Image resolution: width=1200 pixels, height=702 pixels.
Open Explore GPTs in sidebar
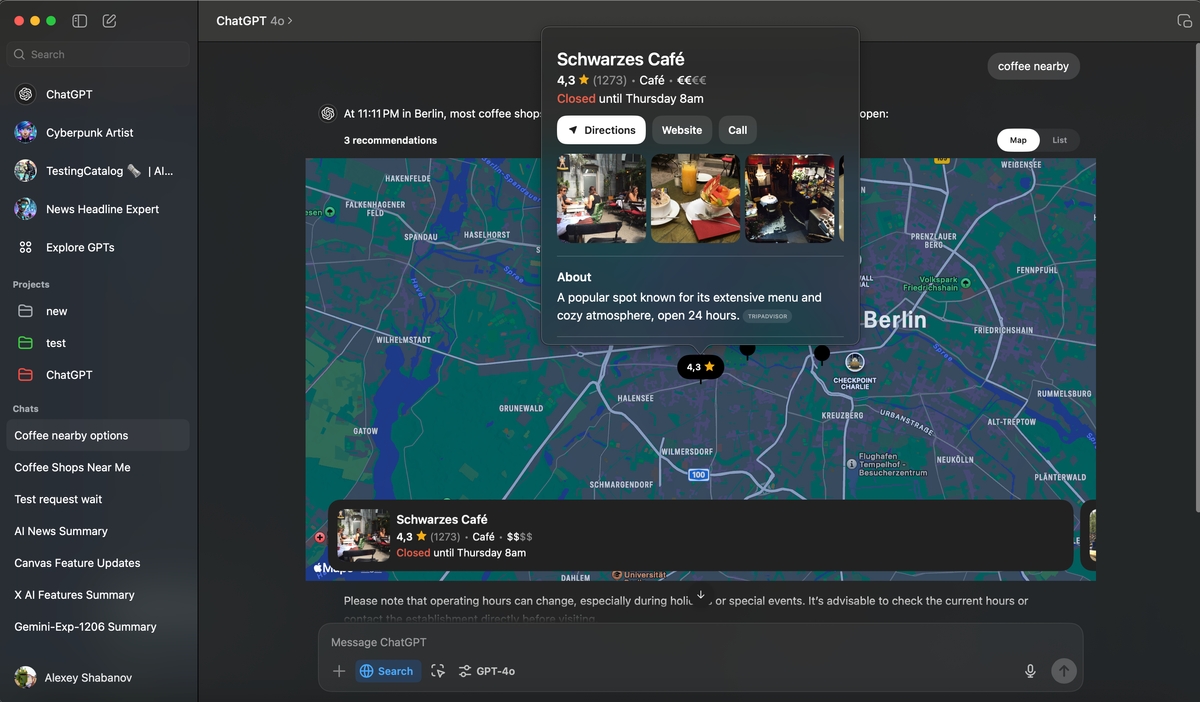tap(79, 247)
